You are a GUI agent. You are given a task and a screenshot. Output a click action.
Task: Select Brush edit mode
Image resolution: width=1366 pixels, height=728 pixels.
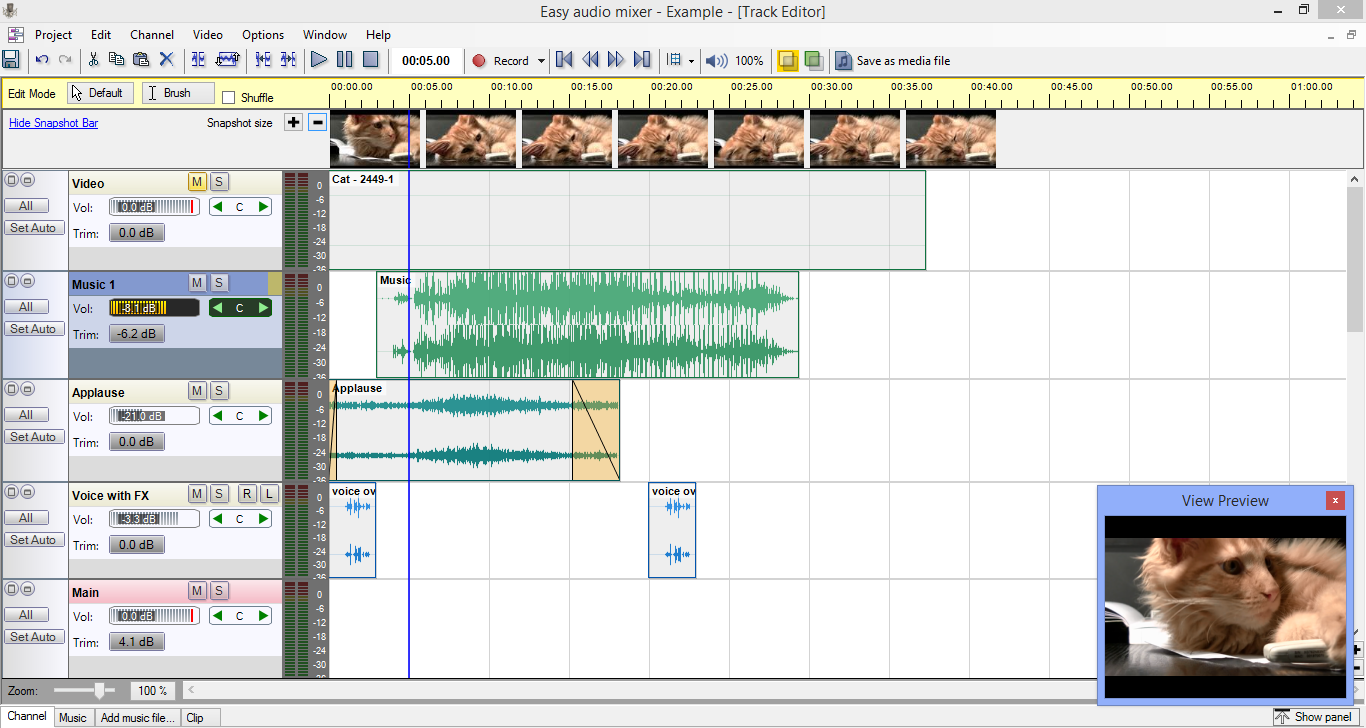(x=178, y=93)
